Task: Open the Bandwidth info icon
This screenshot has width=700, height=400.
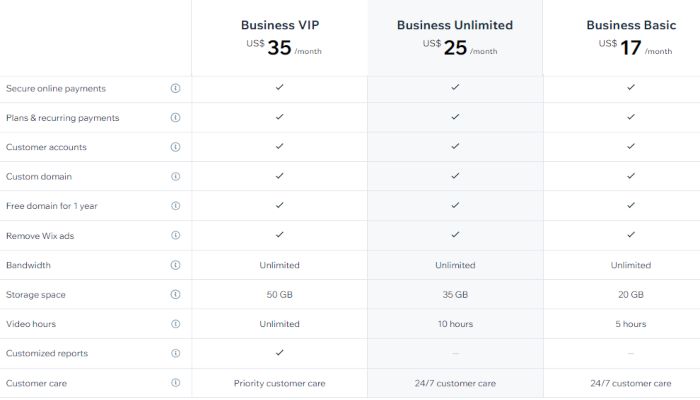Action: tap(176, 265)
